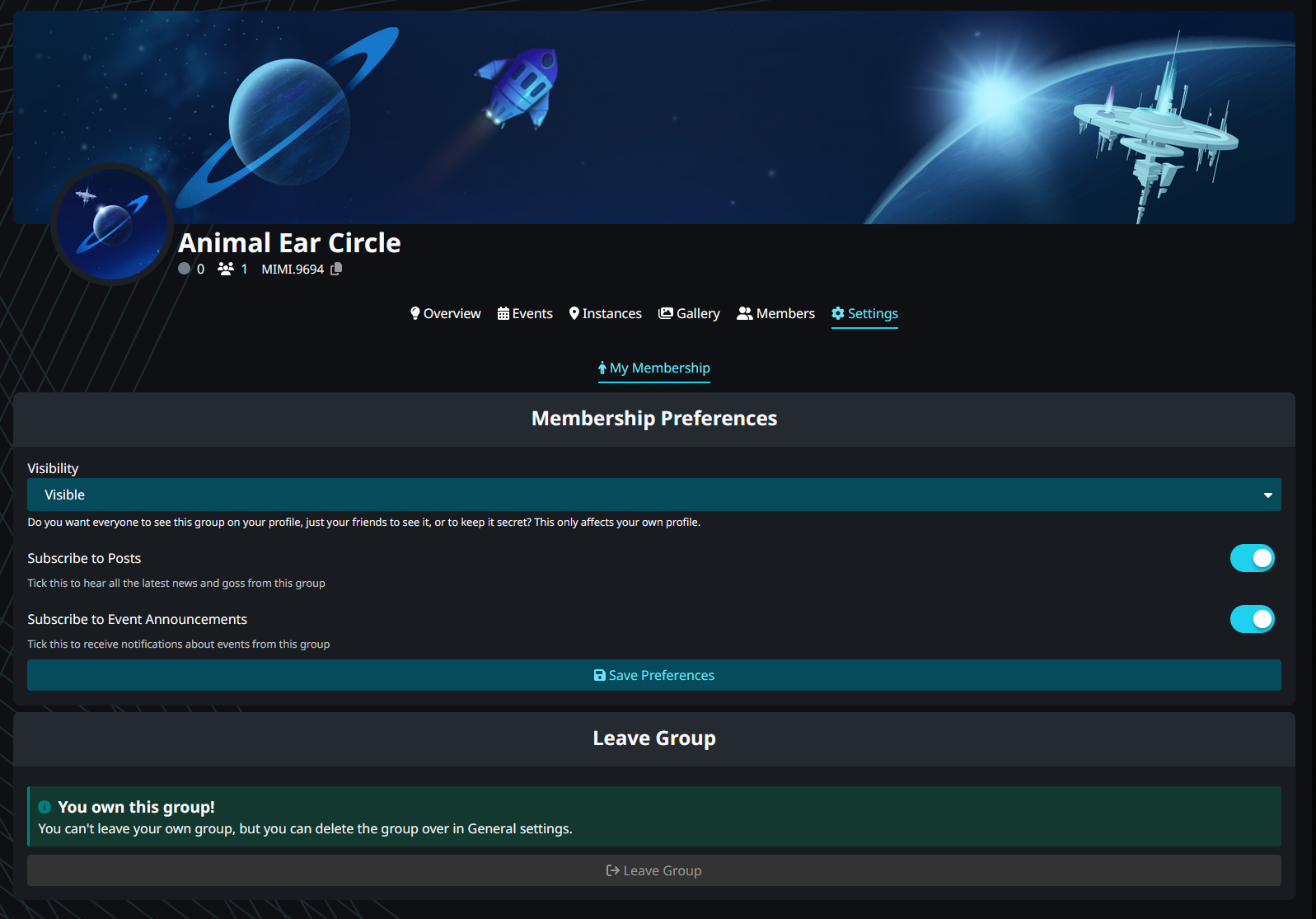The image size is (1316, 919).
Task: Click the lightbulb icon beside Overview
Action: point(415,313)
